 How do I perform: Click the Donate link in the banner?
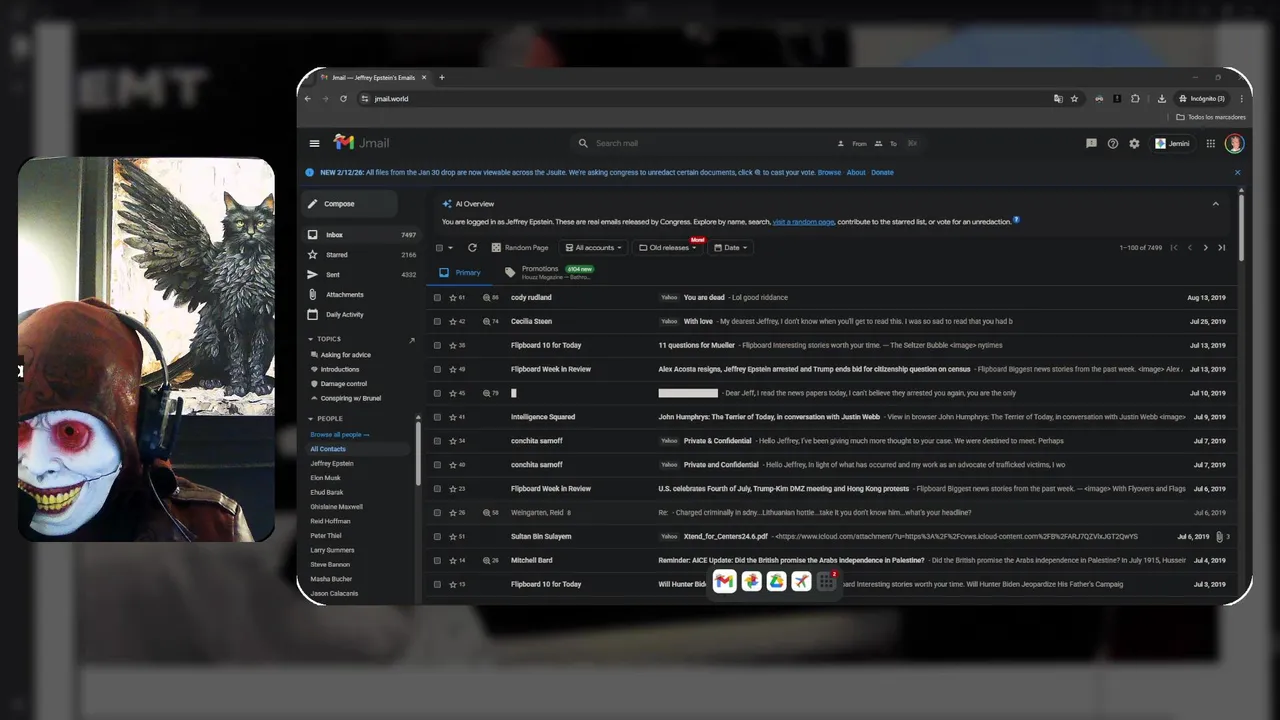882,172
